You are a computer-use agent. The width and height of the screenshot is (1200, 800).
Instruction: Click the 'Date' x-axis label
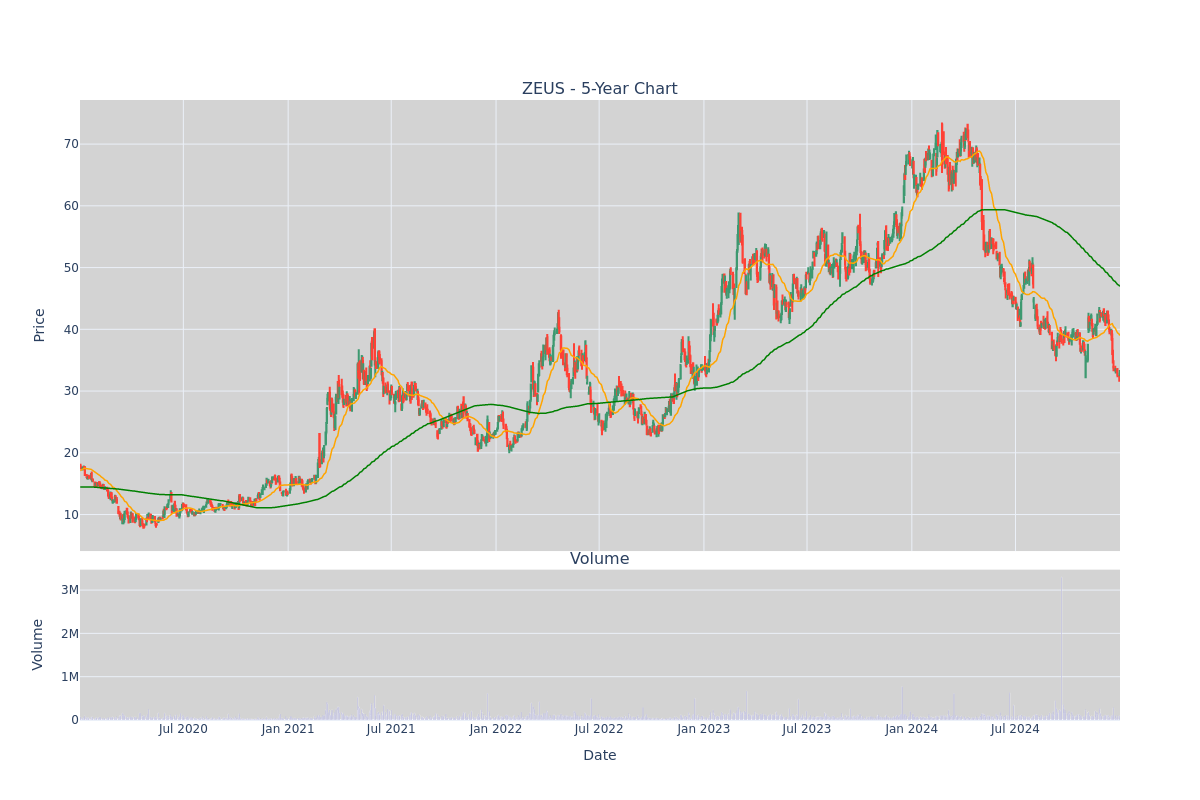pos(599,756)
